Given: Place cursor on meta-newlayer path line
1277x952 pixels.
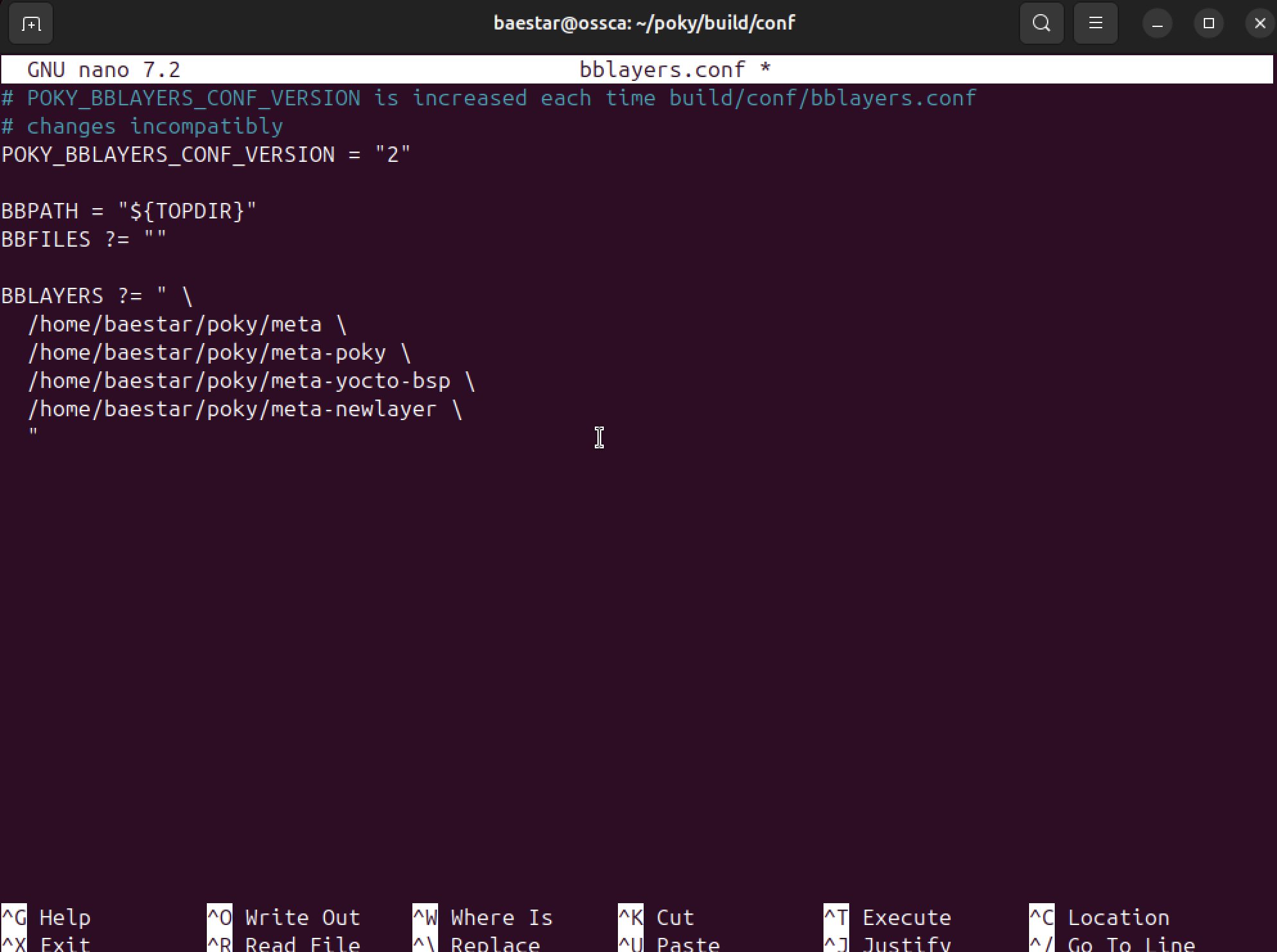Looking at the screenshot, I should click(244, 410).
